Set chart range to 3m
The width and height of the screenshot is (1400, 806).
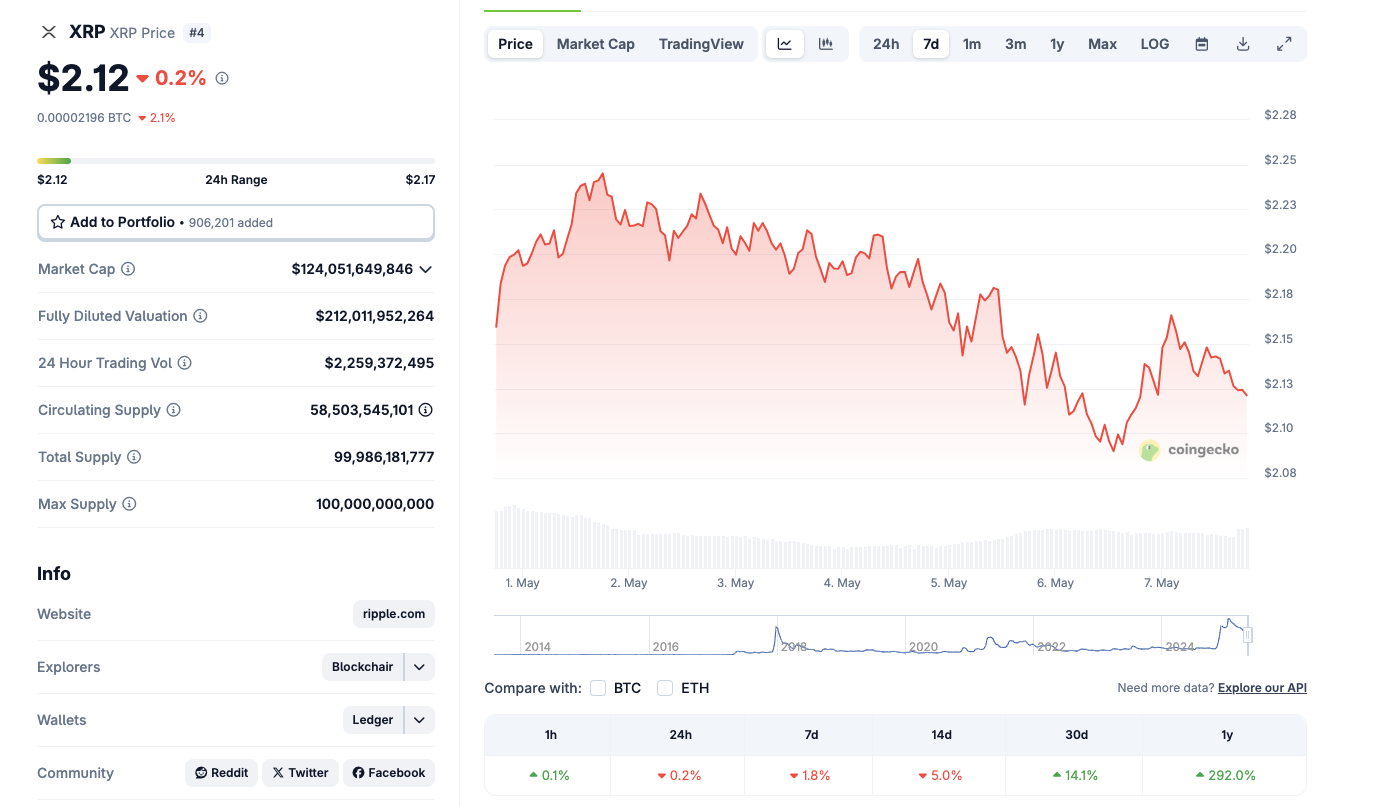coord(1016,44)
